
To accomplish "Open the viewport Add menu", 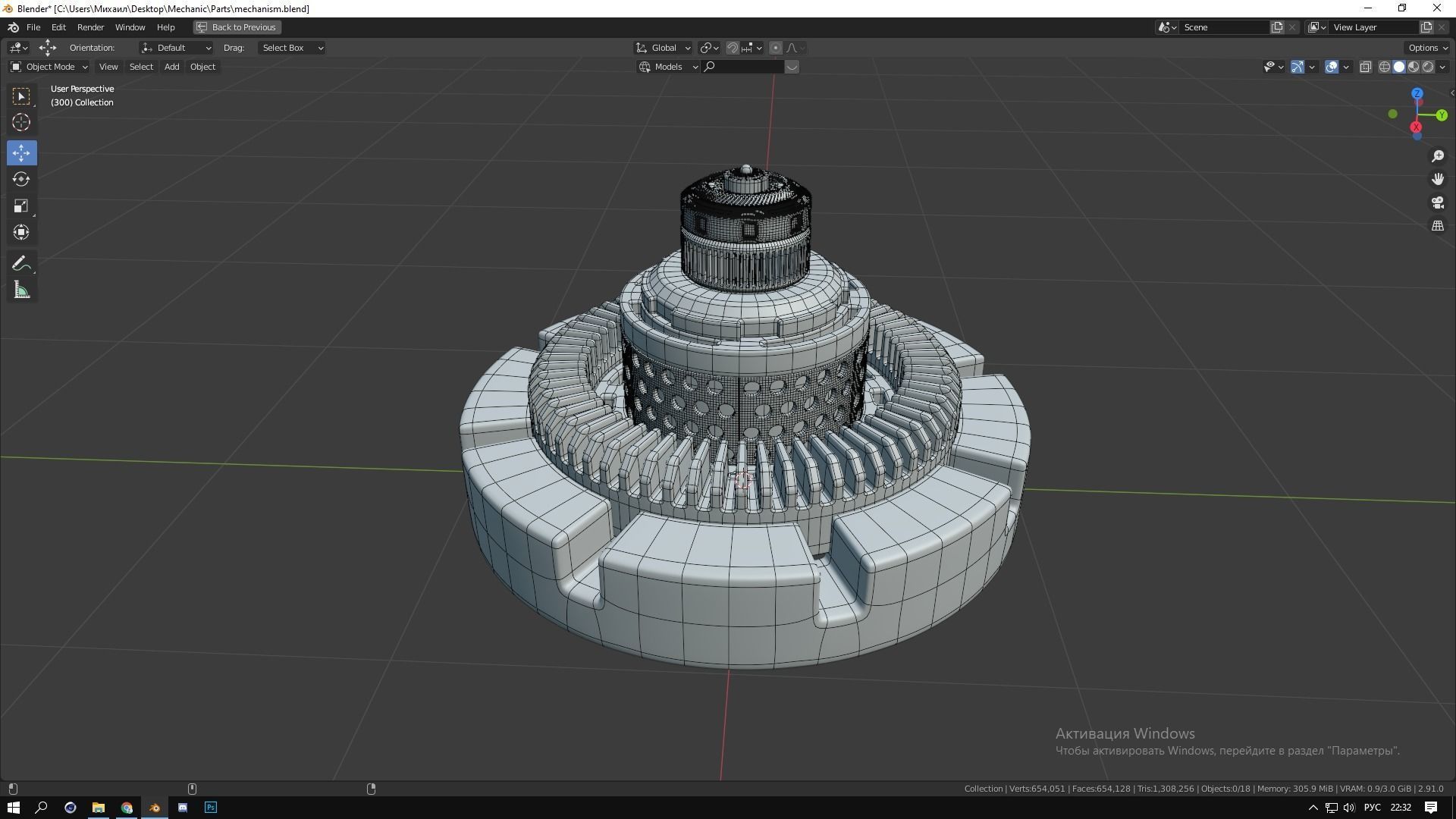I will click(x=172, y=67).
